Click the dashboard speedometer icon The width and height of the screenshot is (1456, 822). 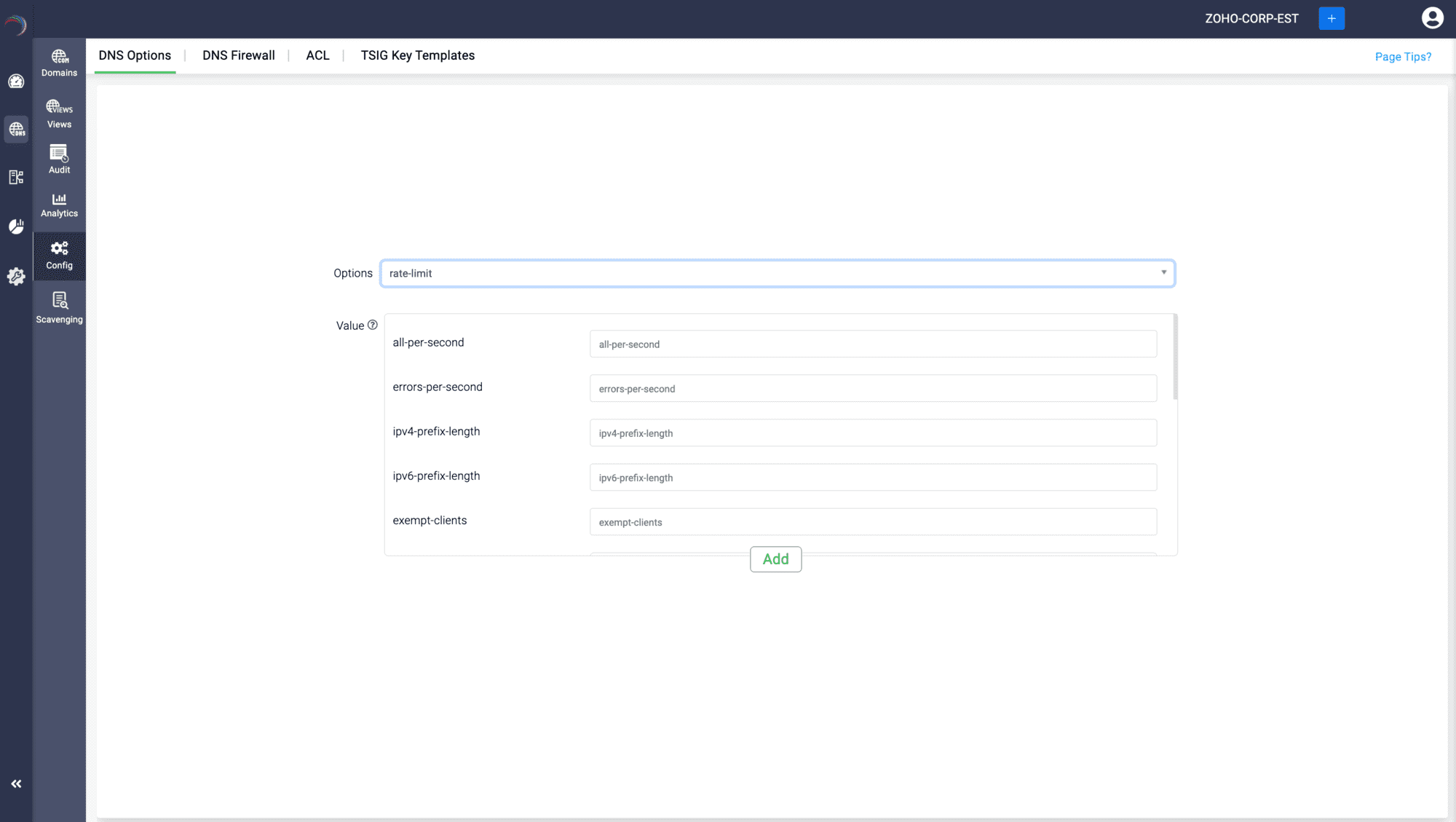tap(16, 82)
